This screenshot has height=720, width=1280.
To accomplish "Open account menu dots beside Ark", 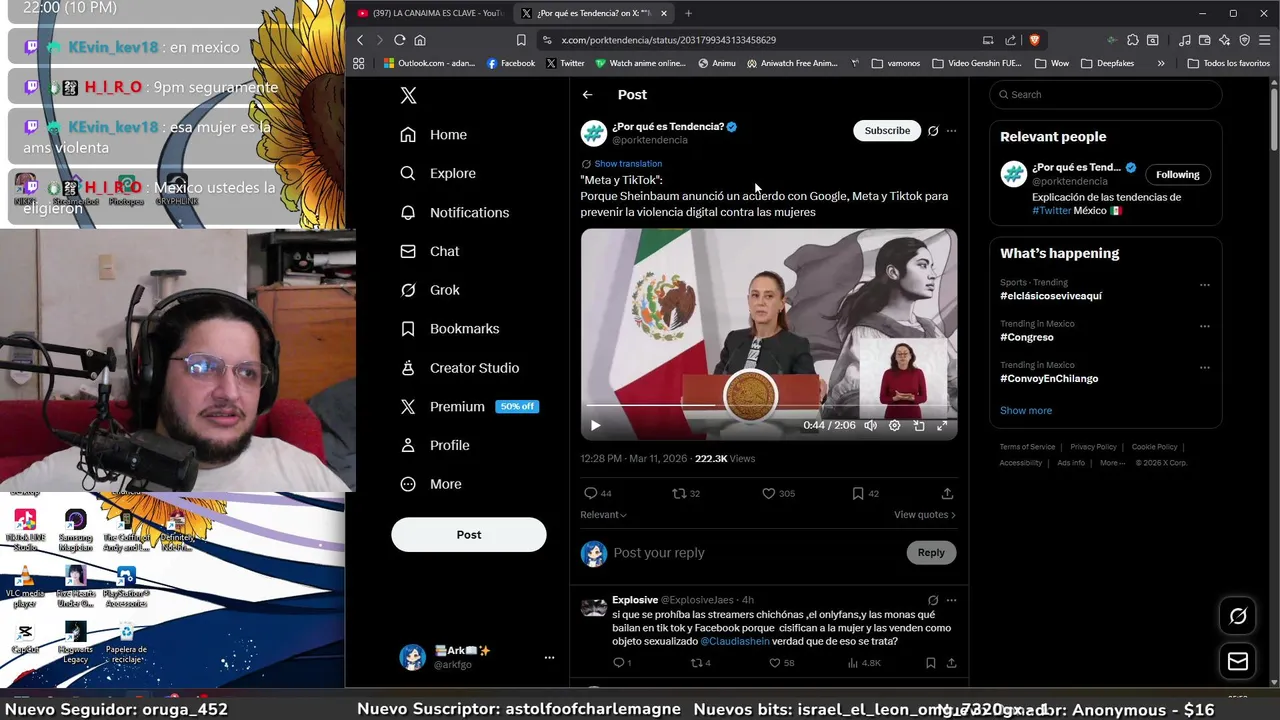I will pos(549,657).
